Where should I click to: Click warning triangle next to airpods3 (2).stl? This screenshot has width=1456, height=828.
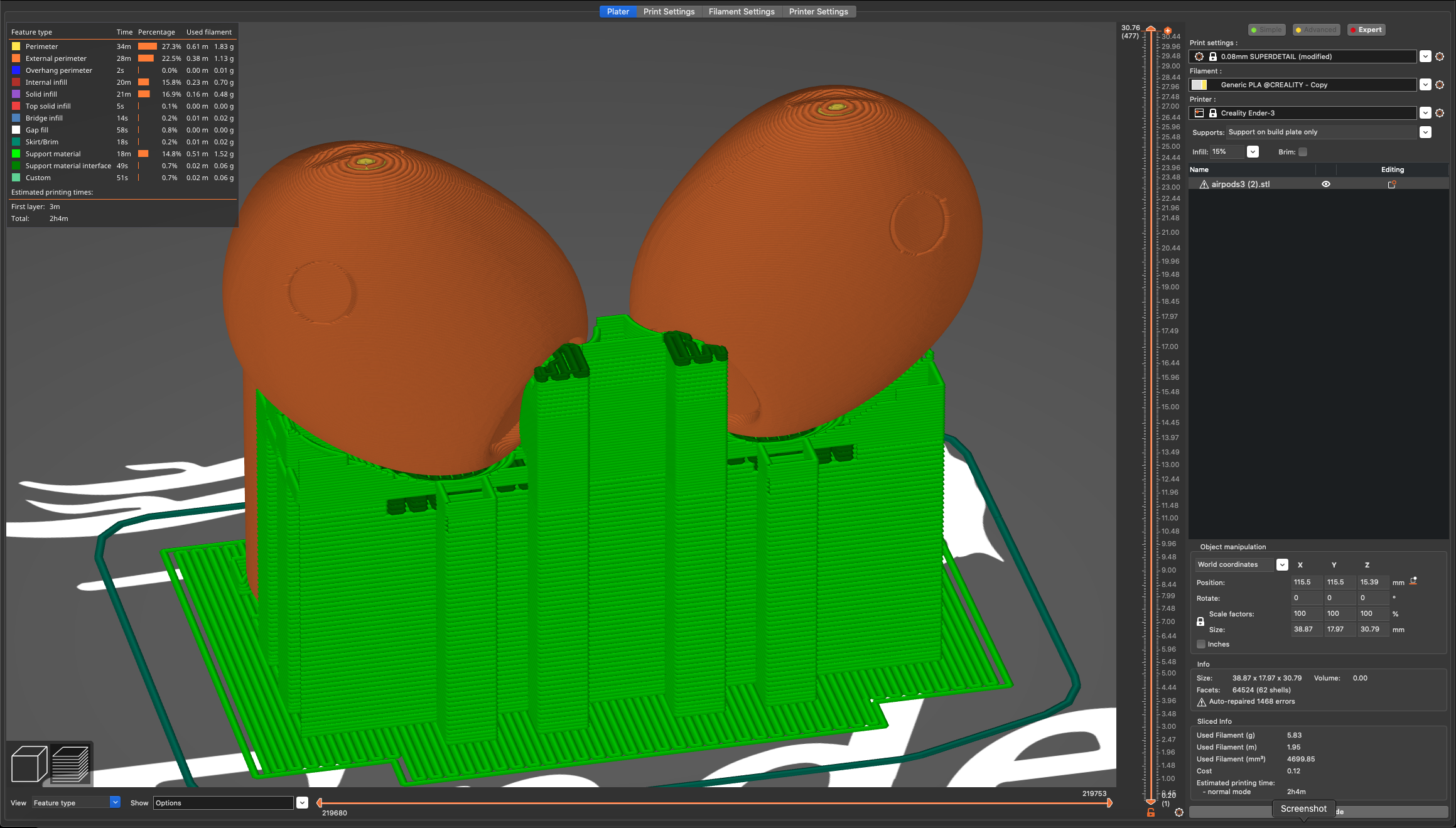[x=1204, y=185]
